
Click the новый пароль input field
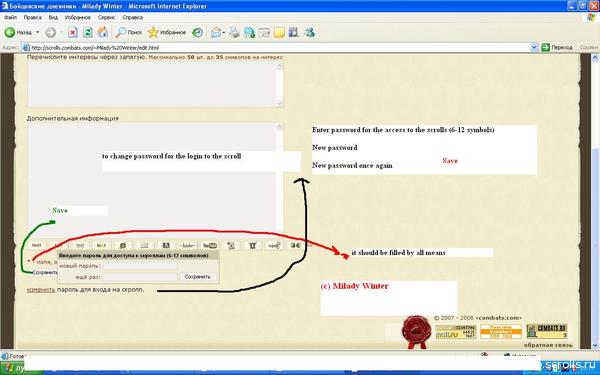click(x=140, y=266)
